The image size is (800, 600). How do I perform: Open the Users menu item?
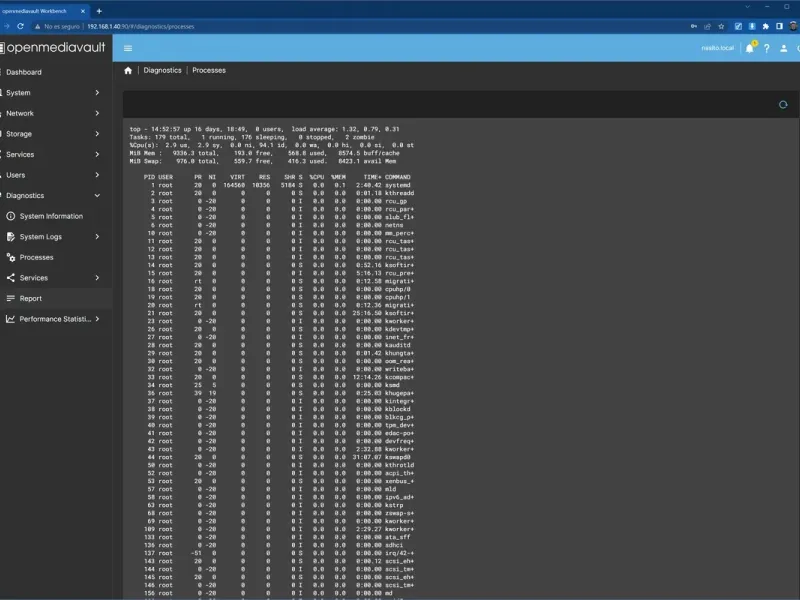point(56,174)
